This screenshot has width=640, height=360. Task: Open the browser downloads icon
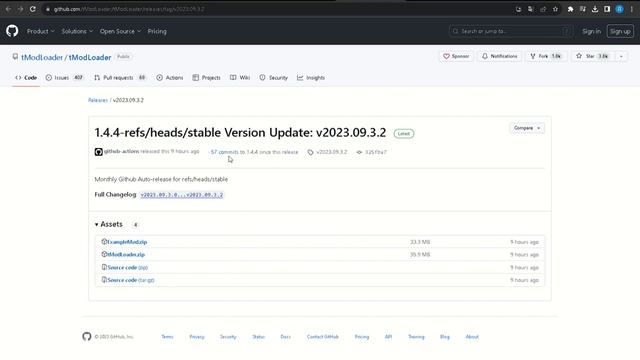(x=595, y=9)
